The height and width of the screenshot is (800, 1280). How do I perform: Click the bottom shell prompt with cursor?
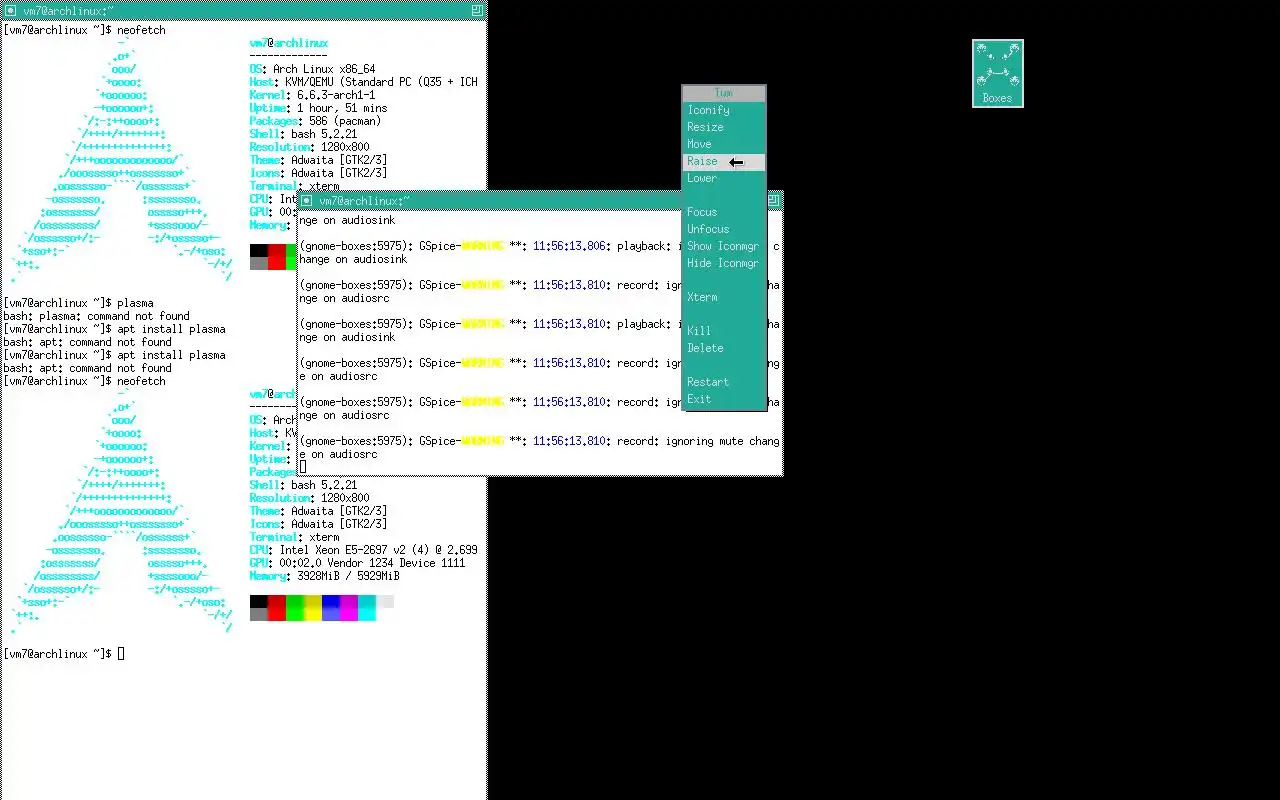pyautogui.click(x=64, y=654)
